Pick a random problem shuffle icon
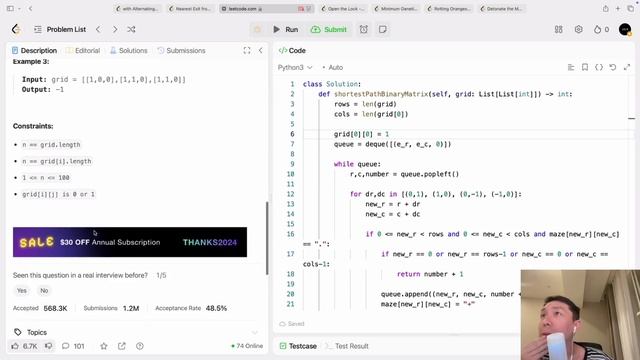The image size is (640, 360). point(131,29)
